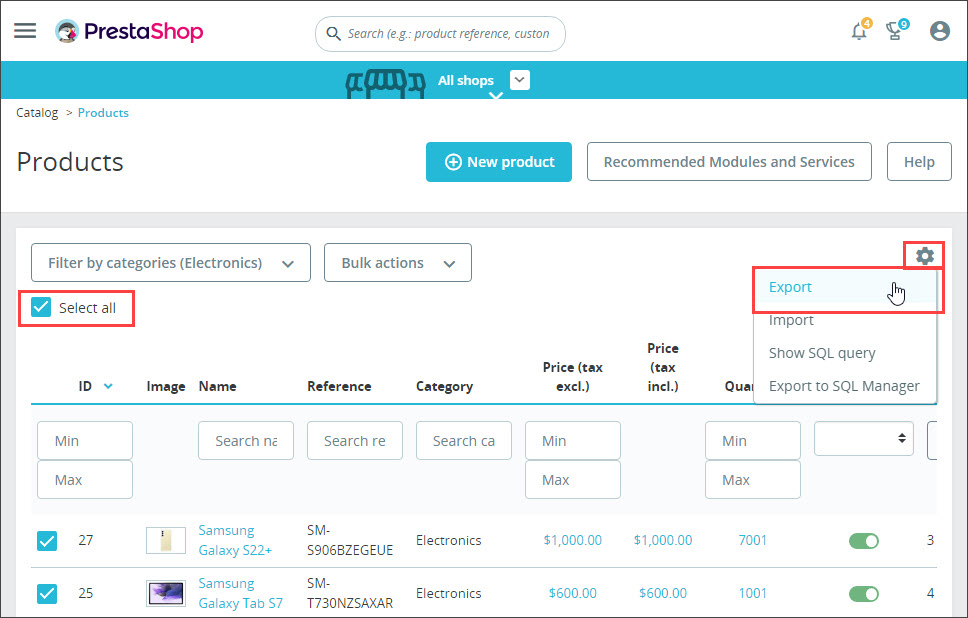Click the Price (tax incl.) column header
Image resolution: width=968 pixels, height=618 pixels.
coord(663,367)
